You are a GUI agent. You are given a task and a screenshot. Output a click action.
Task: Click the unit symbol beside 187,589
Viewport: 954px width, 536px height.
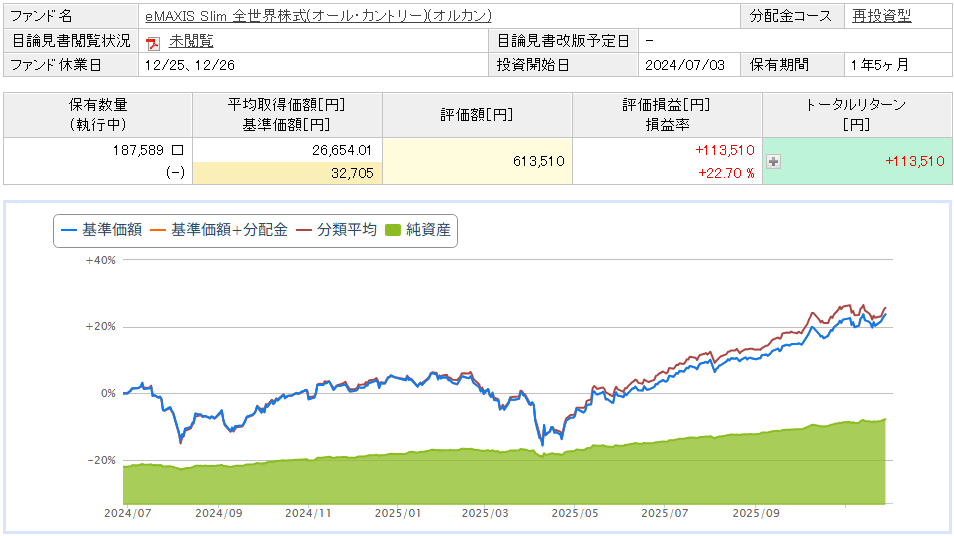point(178,149)
